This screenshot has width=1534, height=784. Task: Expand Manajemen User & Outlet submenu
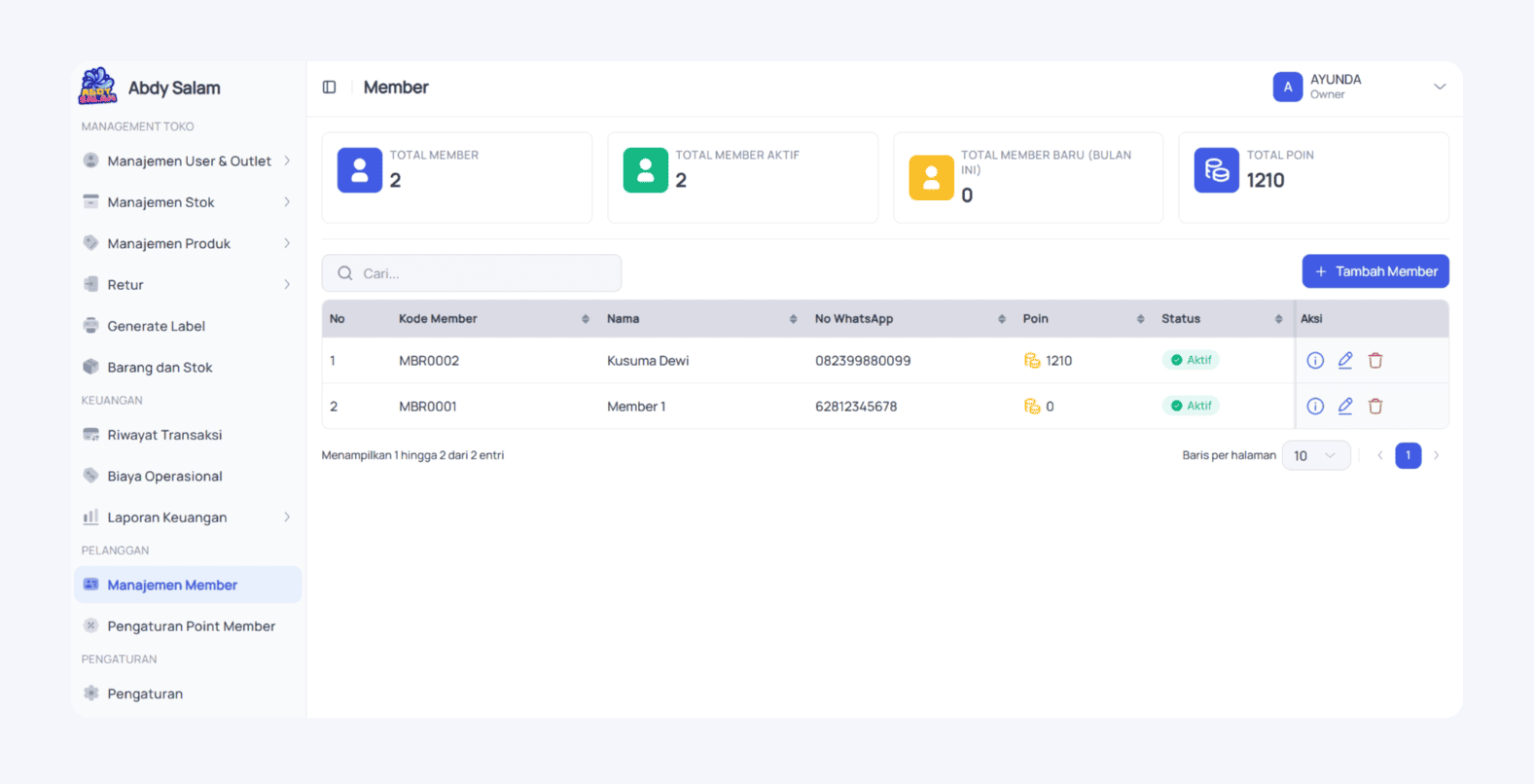287,160
